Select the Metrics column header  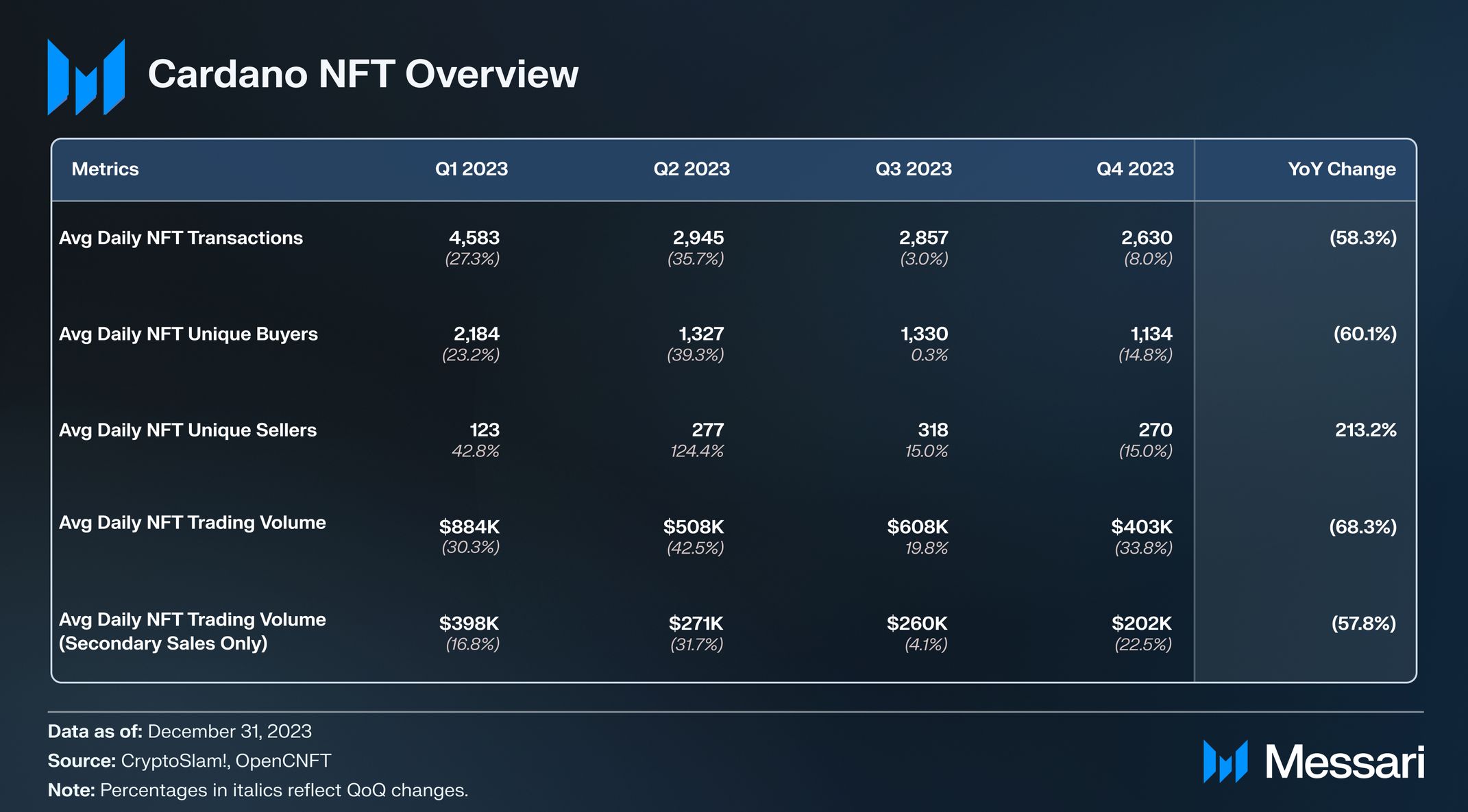tap(105, 169)
